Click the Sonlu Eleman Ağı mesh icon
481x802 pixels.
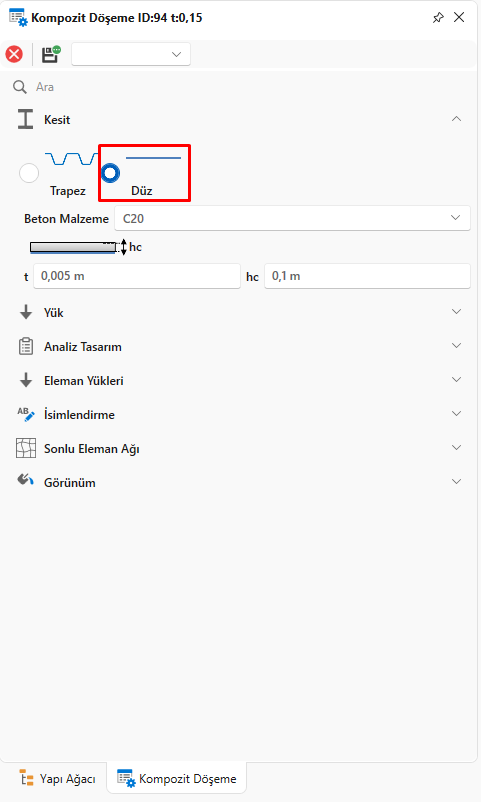26,448
